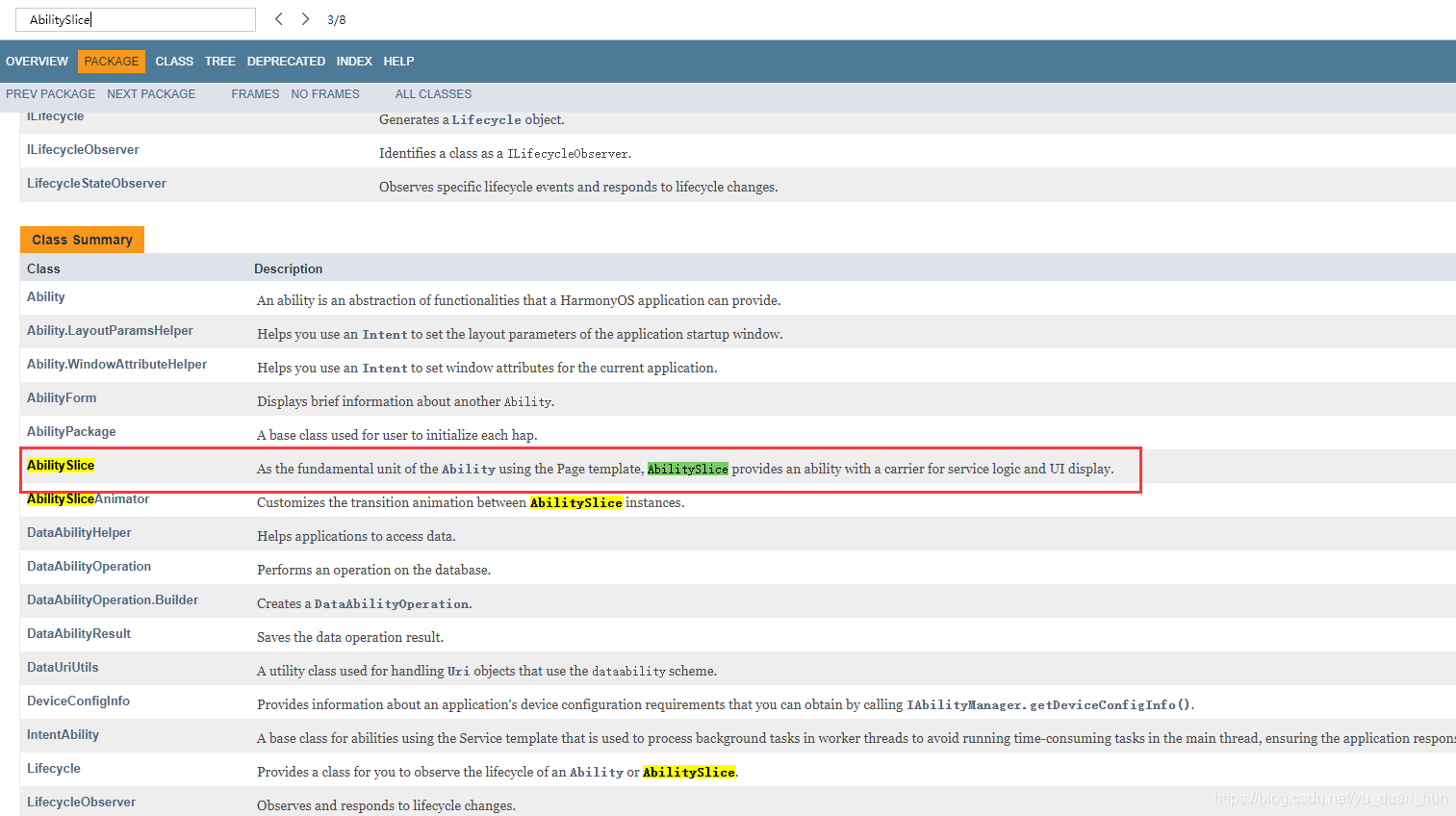Open the AbilitySliceAnimator class link

pos(88,499)
